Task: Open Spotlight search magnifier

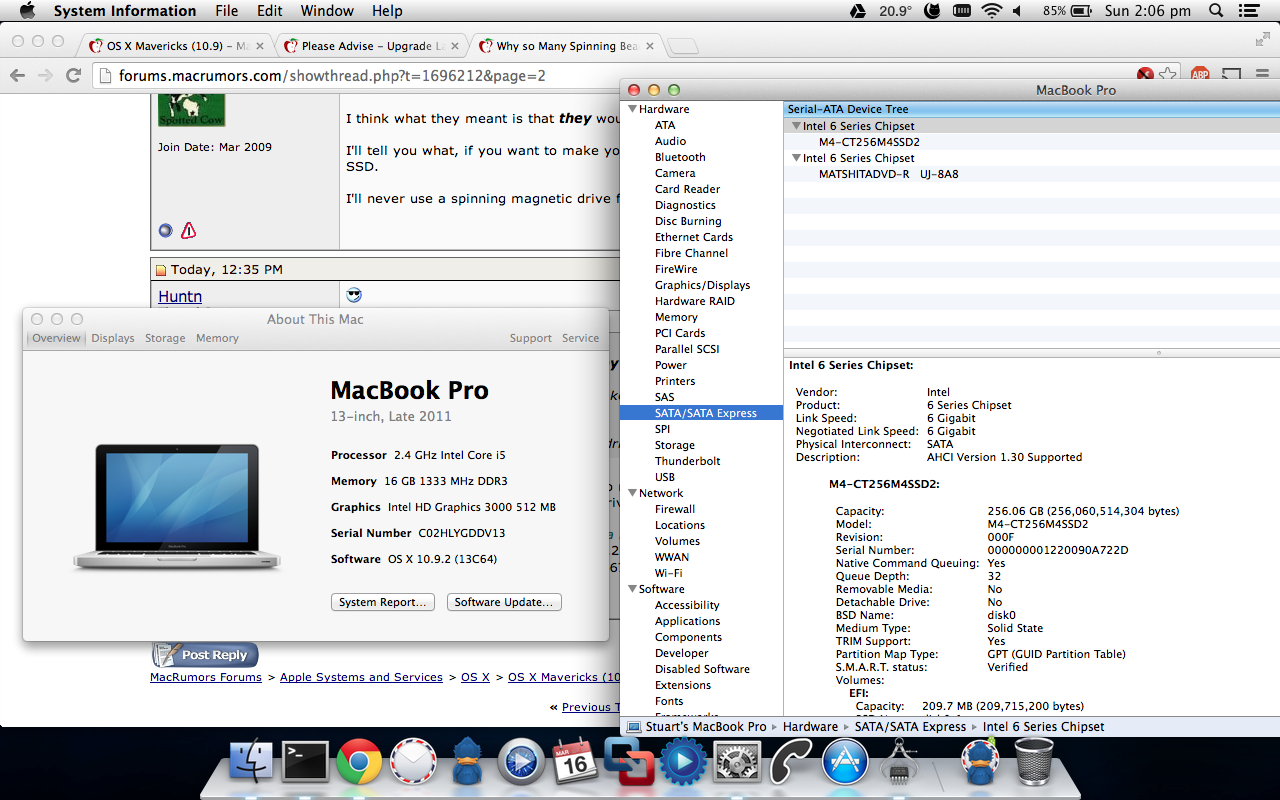Action: [x=1216, y=11]
